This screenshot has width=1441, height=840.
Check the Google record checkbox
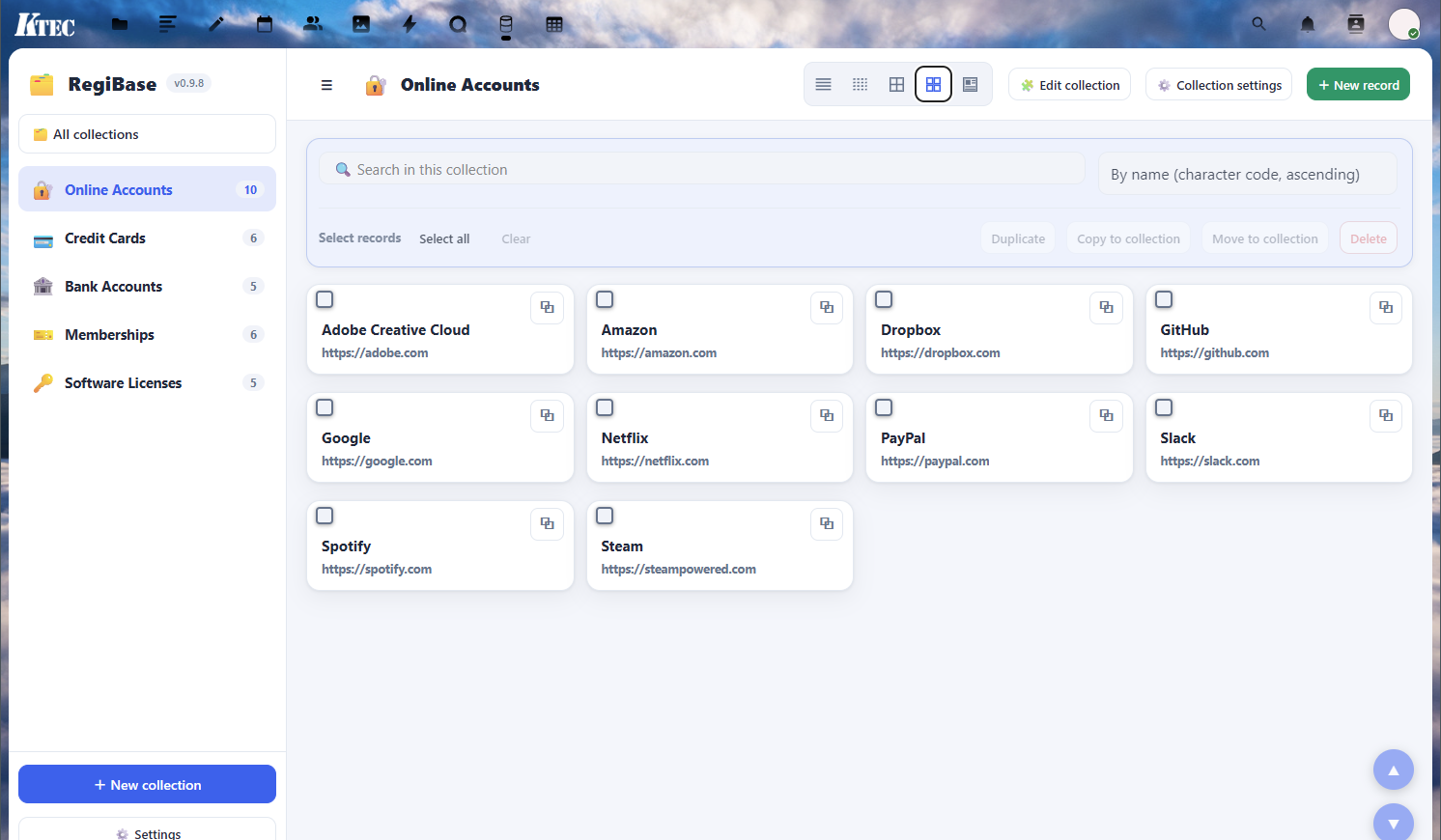[x=325, y=407]
